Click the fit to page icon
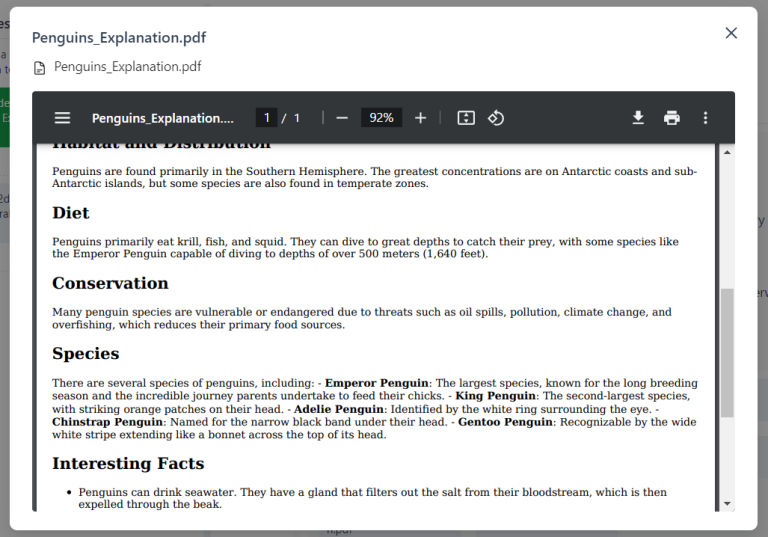Image resolution: width=768 pixels, height=537 pixels. click(466, 118)
